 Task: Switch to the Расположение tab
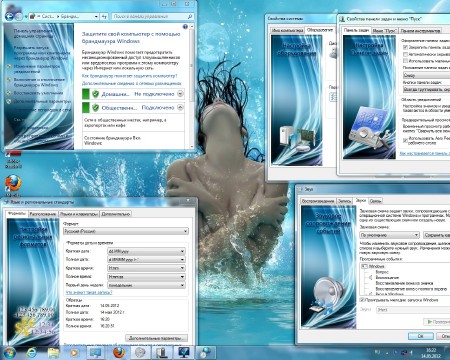click(x=43, y=214)
